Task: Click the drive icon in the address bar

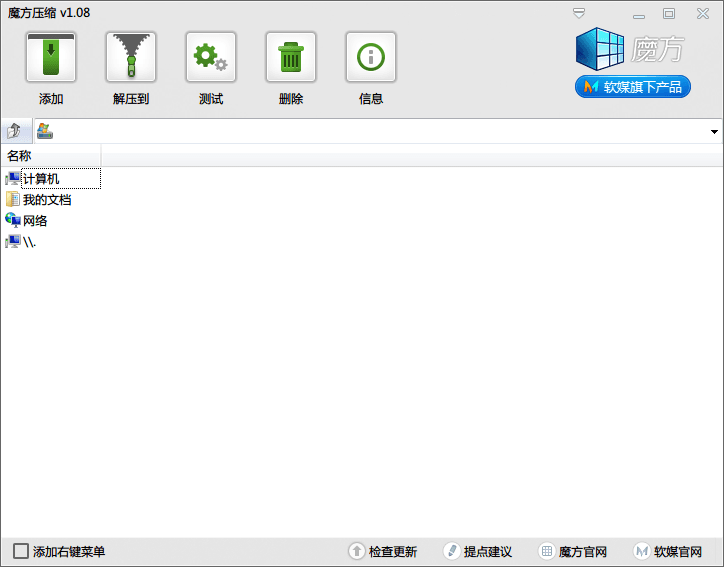Action: click(45, 131)
